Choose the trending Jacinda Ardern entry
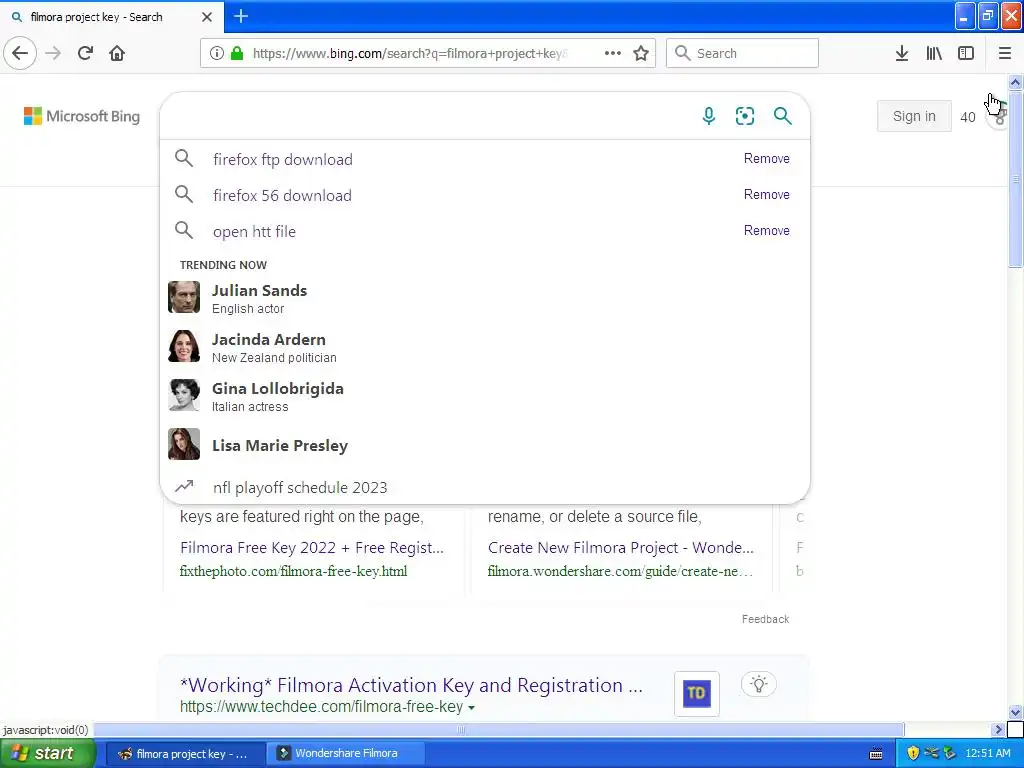Viewport: 1024px width, 768px height. 485,347
